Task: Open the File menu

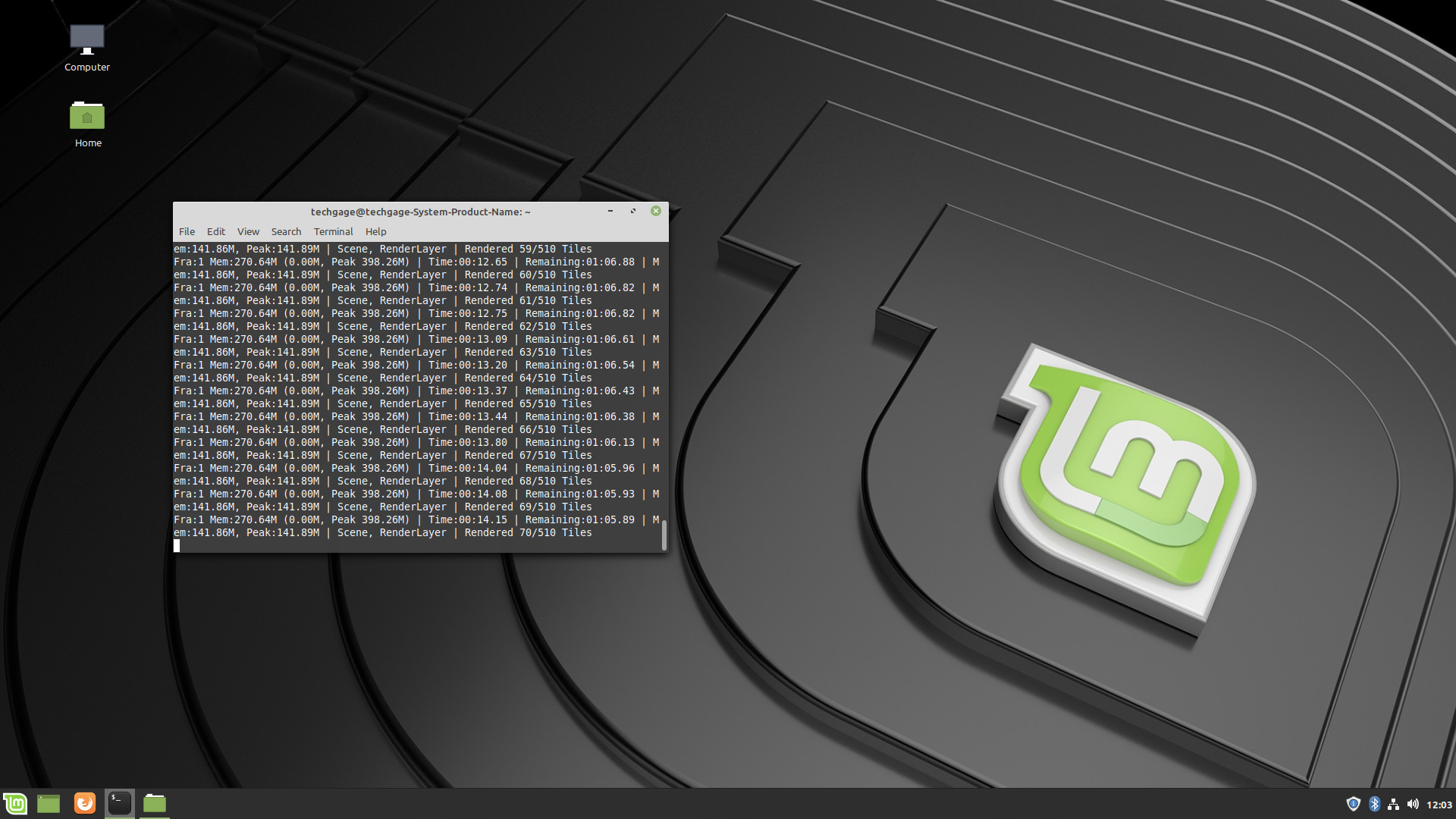Action: point(187,231)
